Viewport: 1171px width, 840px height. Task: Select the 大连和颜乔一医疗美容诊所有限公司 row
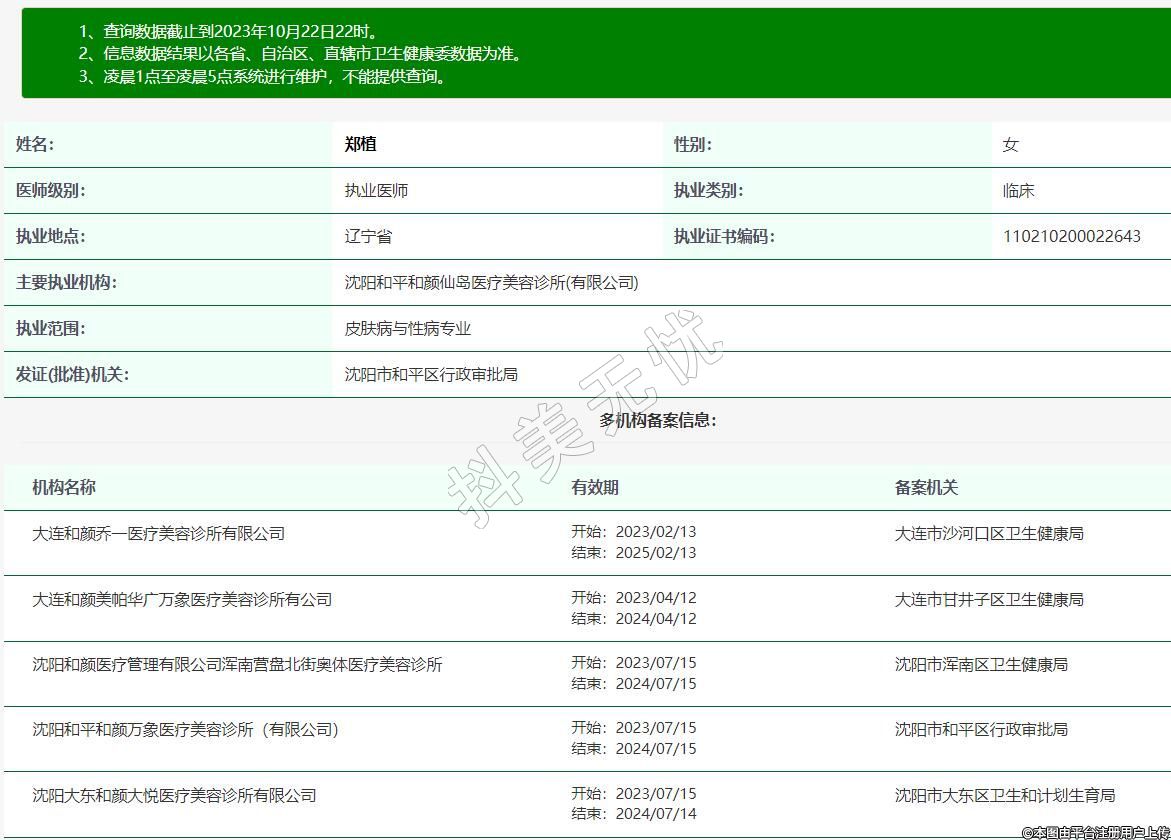click(158, 533)
